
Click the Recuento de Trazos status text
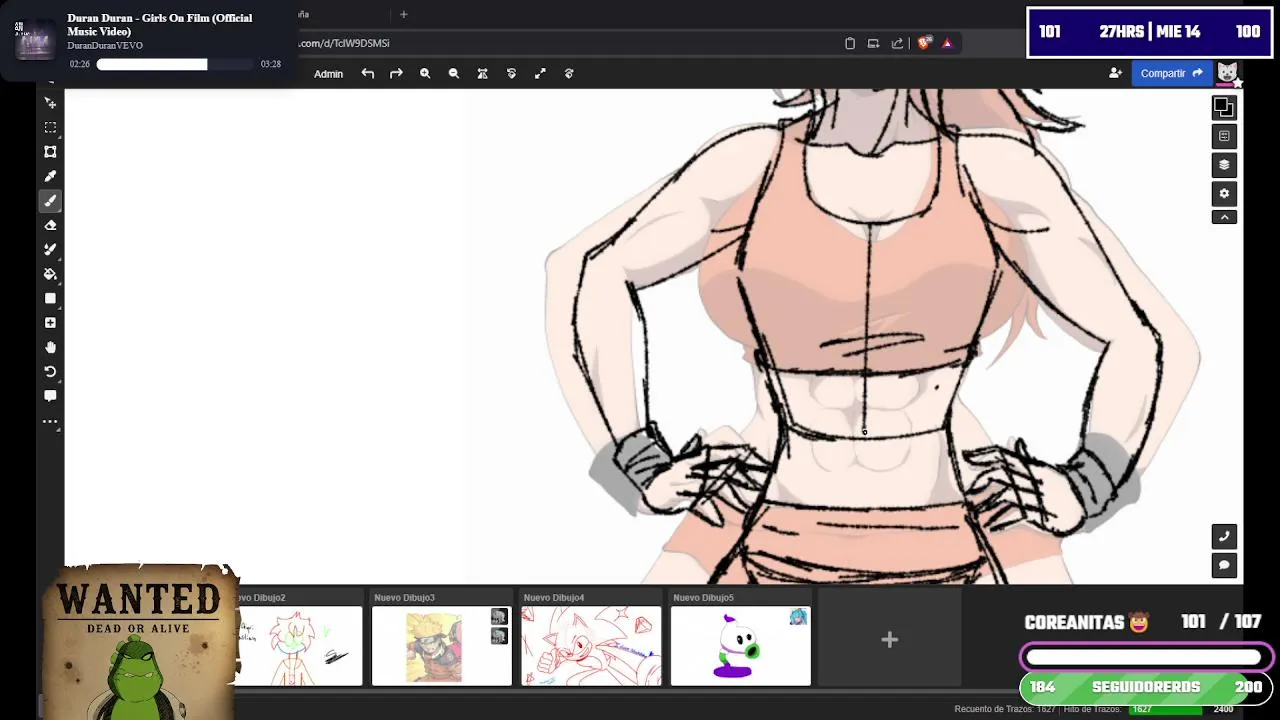tap(1005, 709)
